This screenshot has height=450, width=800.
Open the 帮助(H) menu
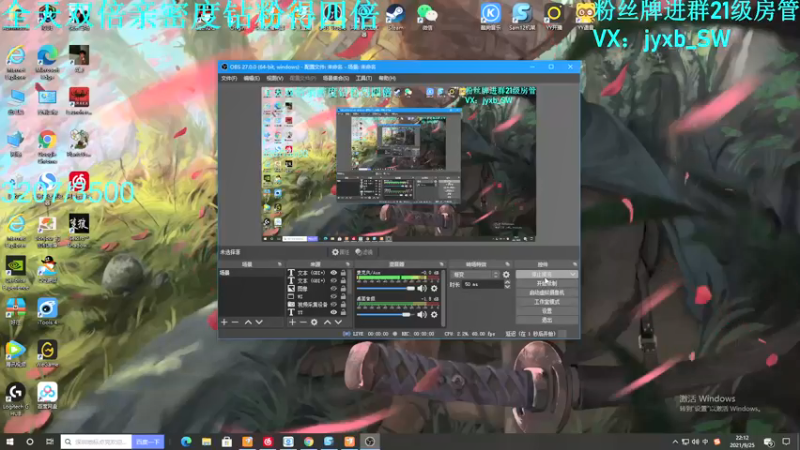point(387,78)
